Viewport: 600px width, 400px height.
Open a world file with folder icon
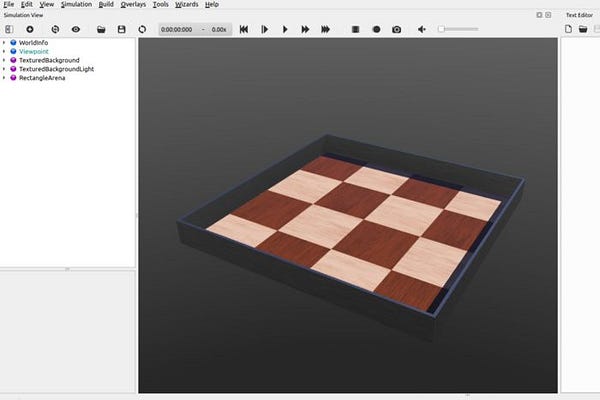click(x=101, y=29)
